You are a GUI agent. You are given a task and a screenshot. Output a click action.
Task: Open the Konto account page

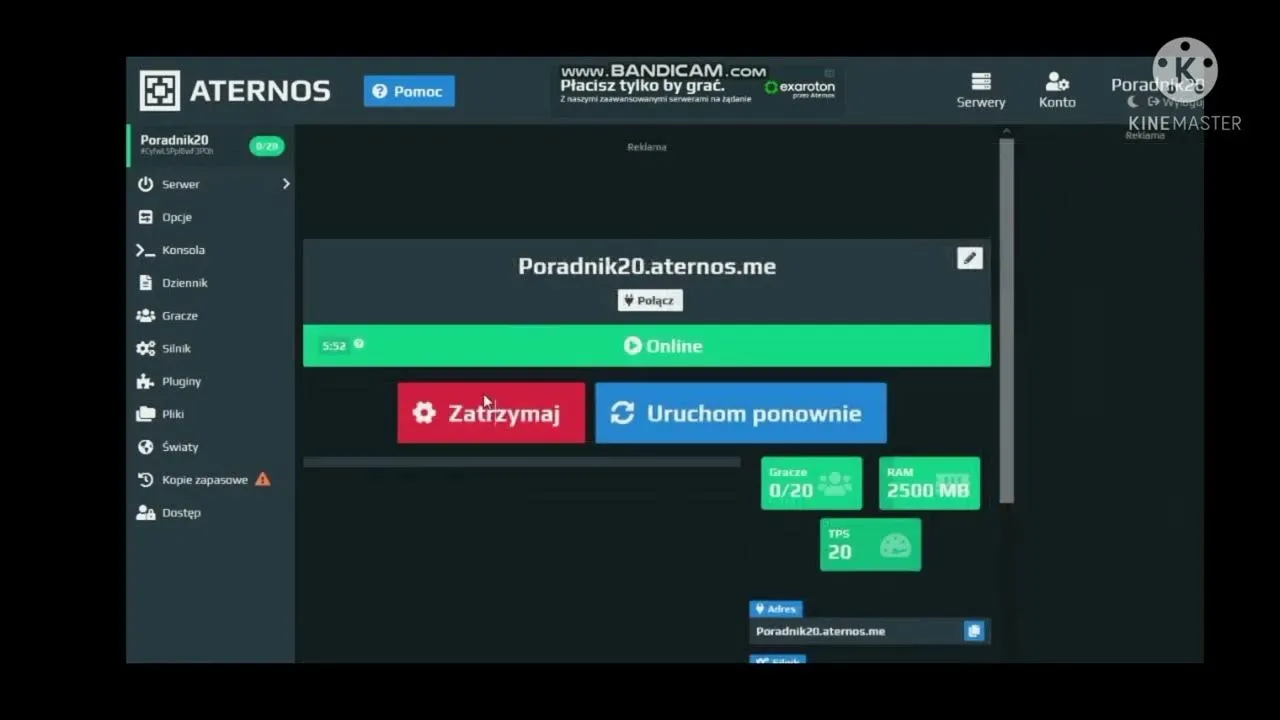click(x=1057, y=90)
